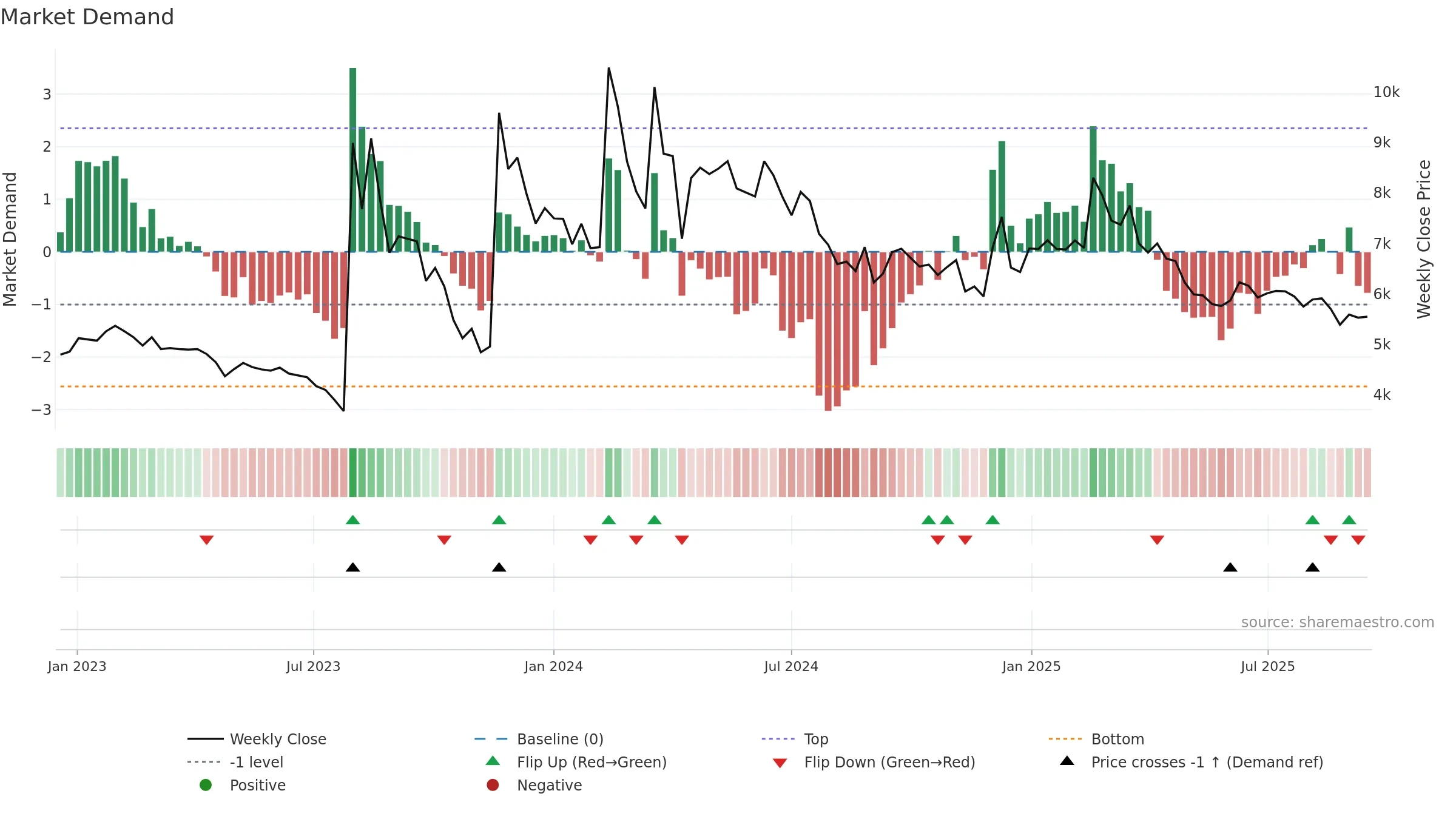Click the deepest red demand bar reaching -3
The width and height of the screenshot is (1456, 819).
(828, 331)
